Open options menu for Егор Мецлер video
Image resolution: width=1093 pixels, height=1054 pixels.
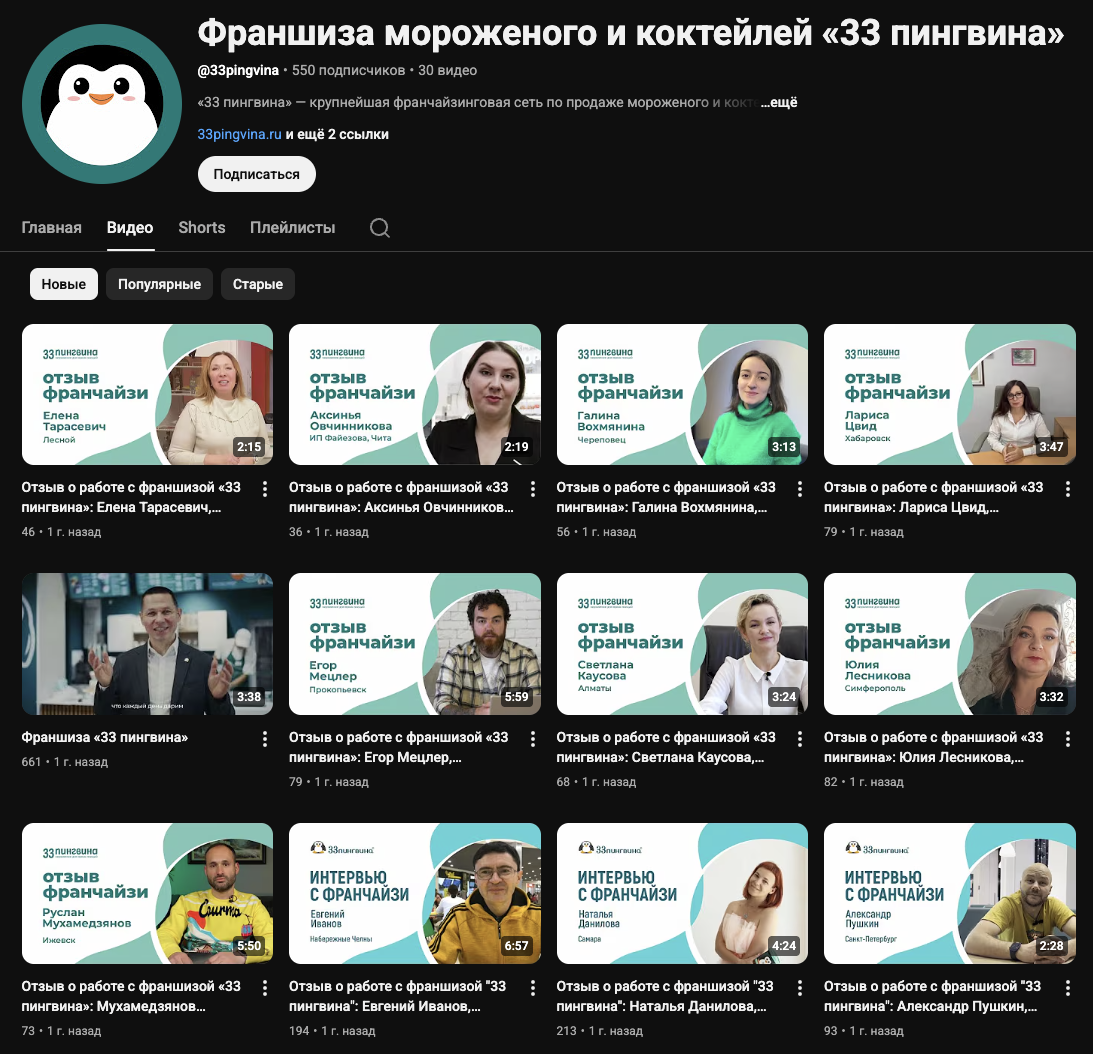click(533, 739)
